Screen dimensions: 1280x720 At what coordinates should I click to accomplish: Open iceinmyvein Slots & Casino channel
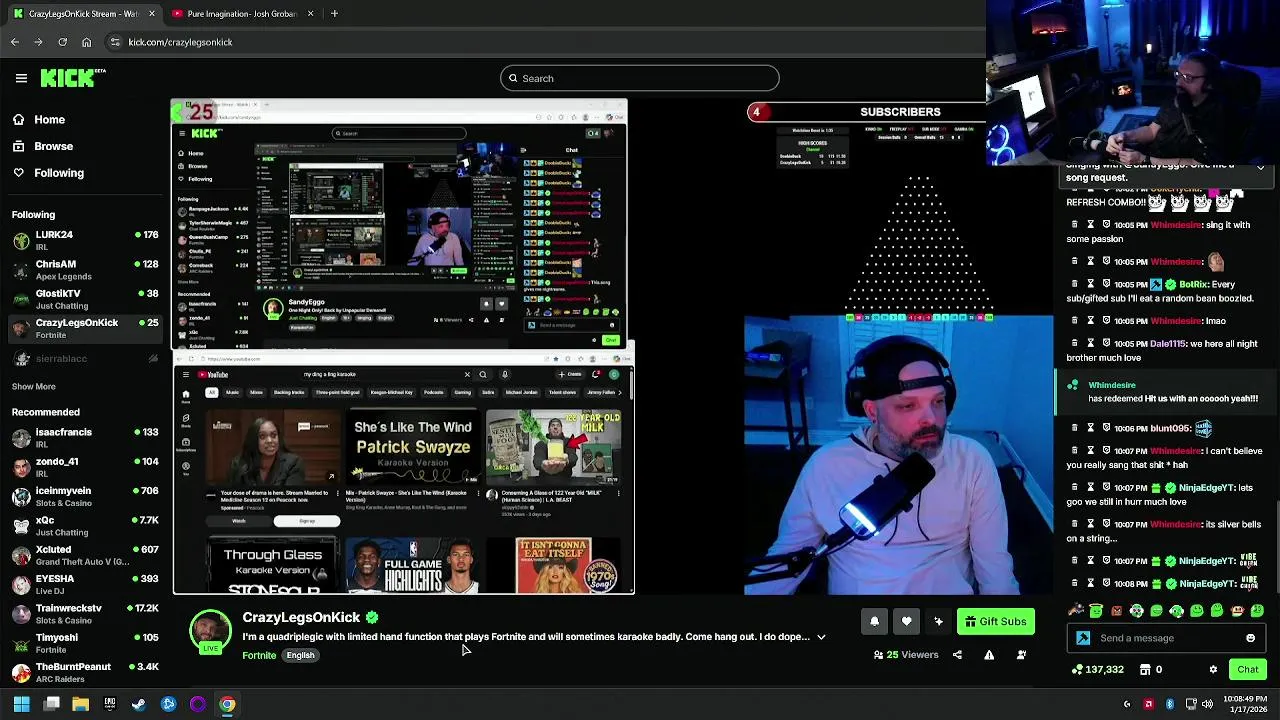84,496
